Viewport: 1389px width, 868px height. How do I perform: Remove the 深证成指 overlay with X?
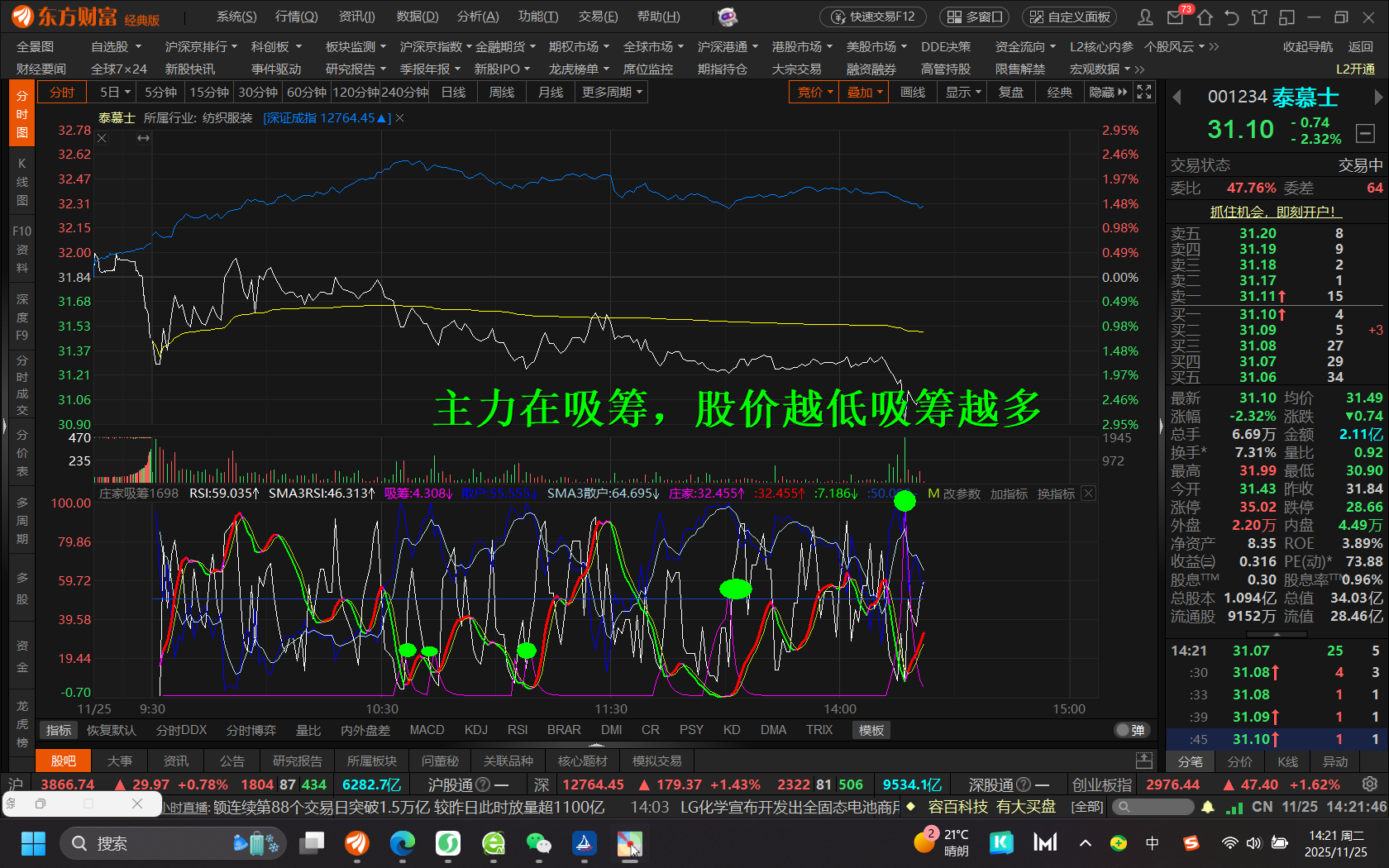[x=400, y=118]
